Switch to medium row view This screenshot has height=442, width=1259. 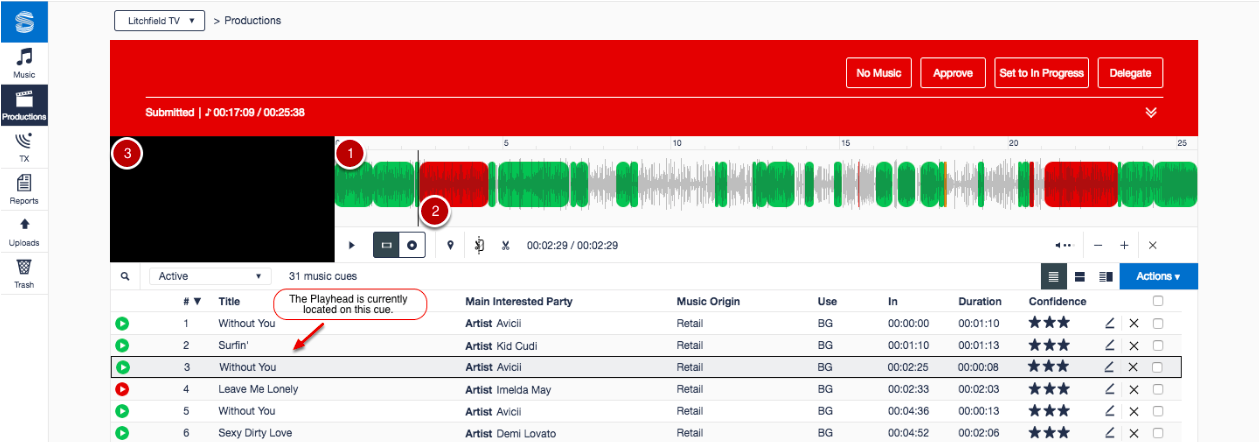tap(1080, 276)
